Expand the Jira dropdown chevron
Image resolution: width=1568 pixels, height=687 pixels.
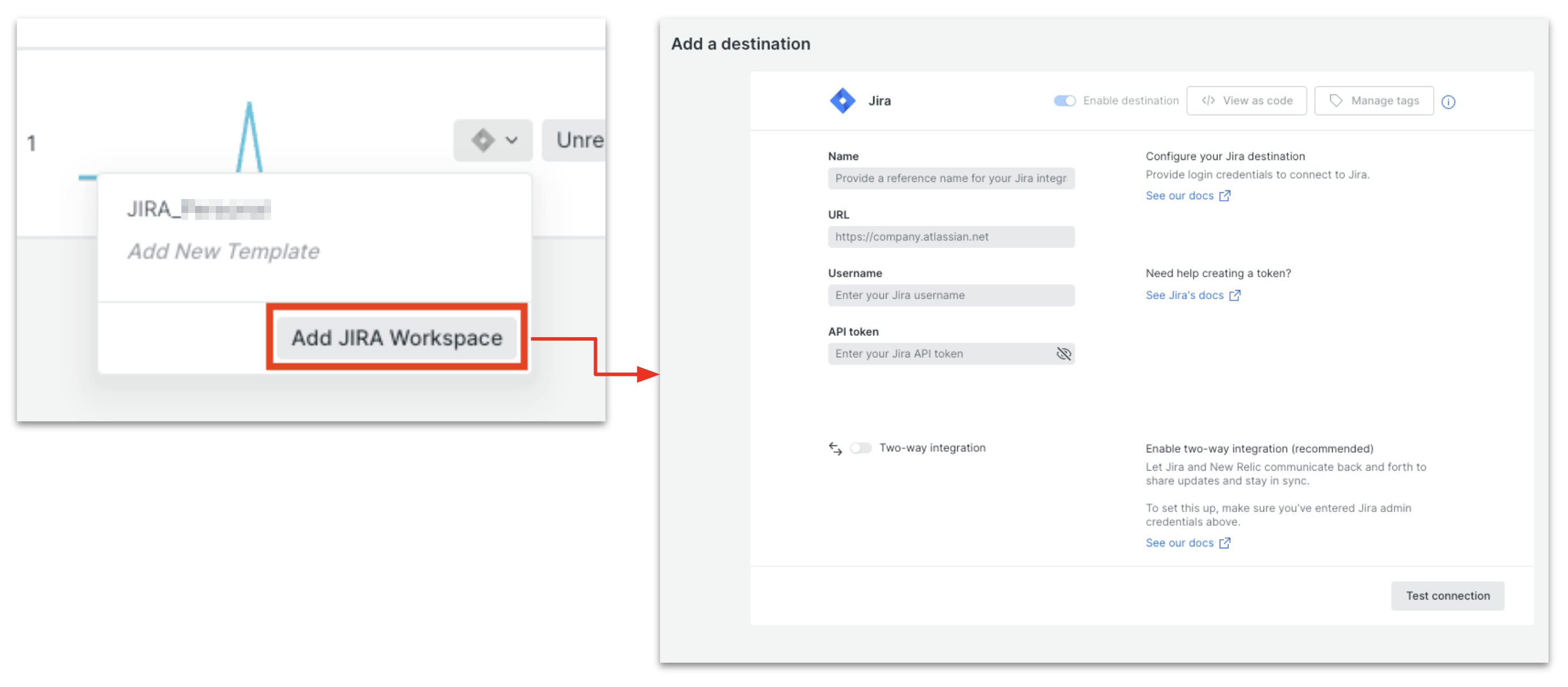[511, 140]
